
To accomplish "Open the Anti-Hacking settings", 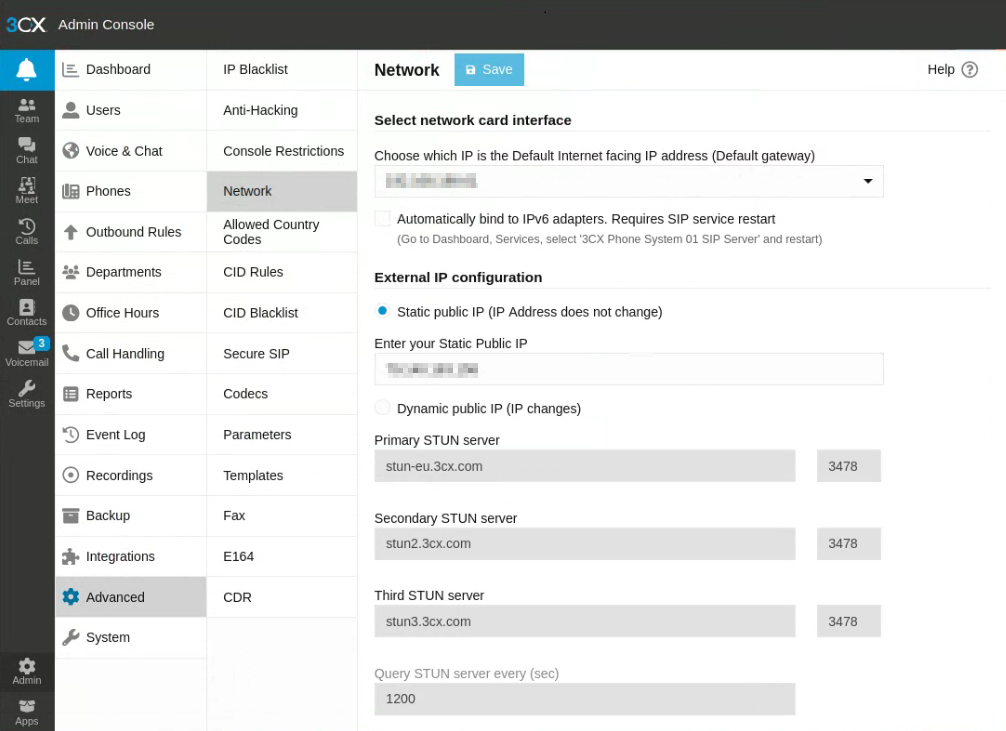I will pos(260,110).
